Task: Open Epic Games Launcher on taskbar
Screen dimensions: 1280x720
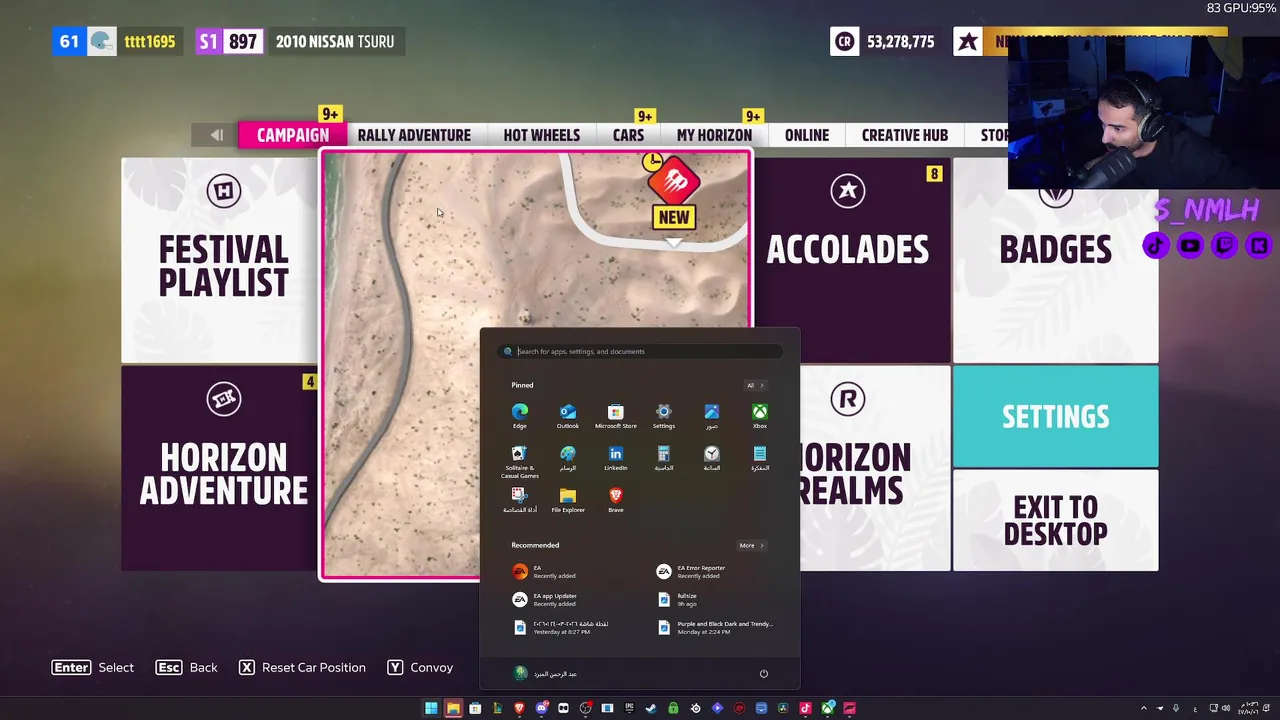Action: tap(630, 708)
